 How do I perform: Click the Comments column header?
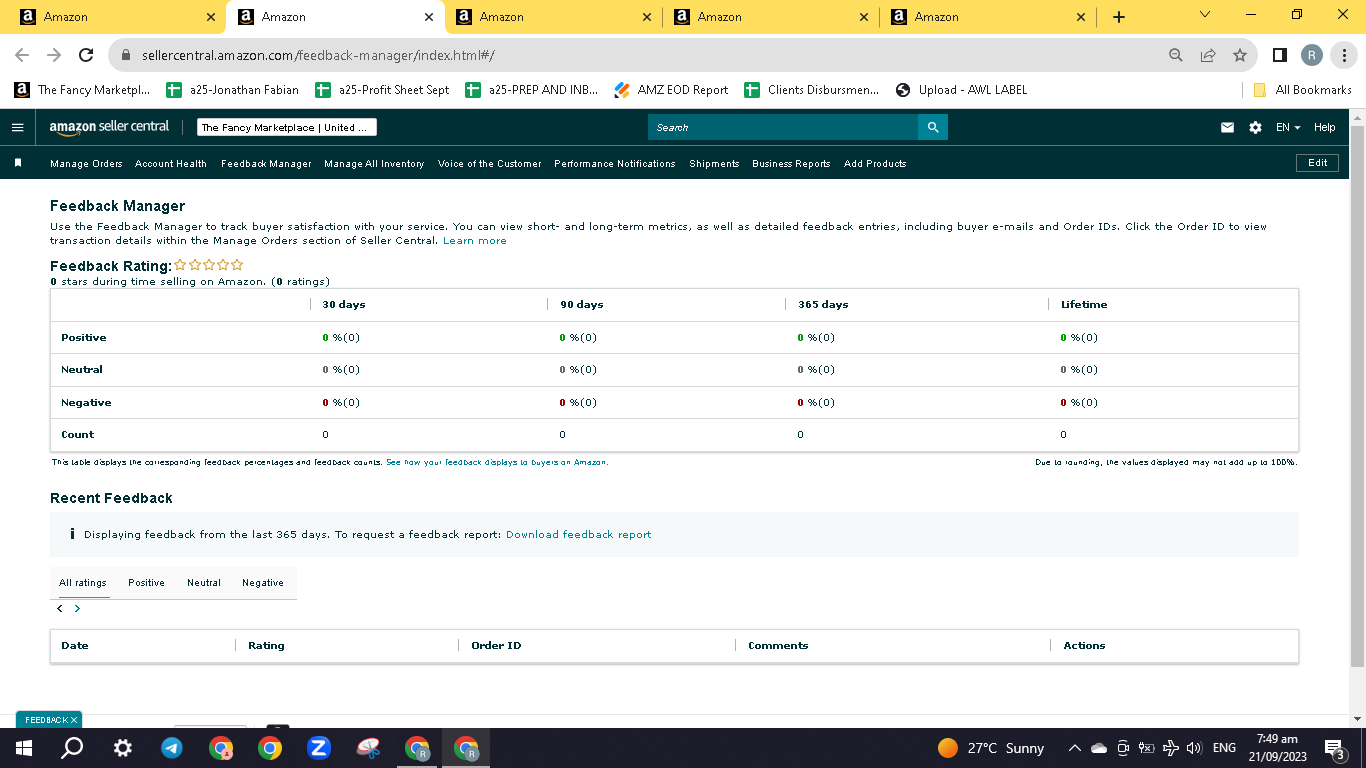(x=778, y=646)
